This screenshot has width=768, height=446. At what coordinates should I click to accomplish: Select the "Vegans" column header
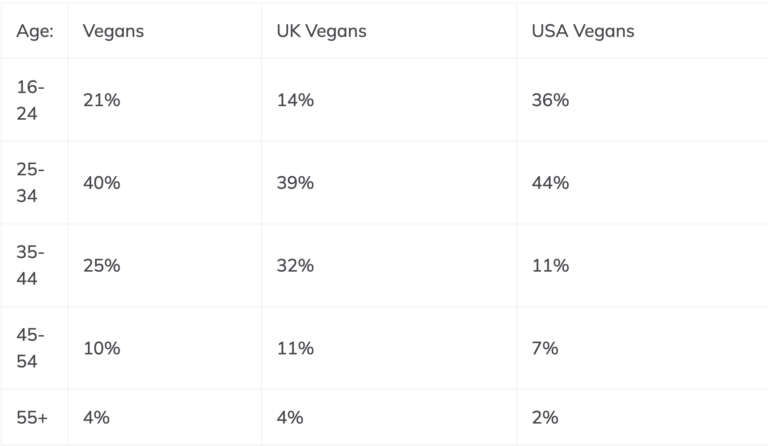(114, 31)
